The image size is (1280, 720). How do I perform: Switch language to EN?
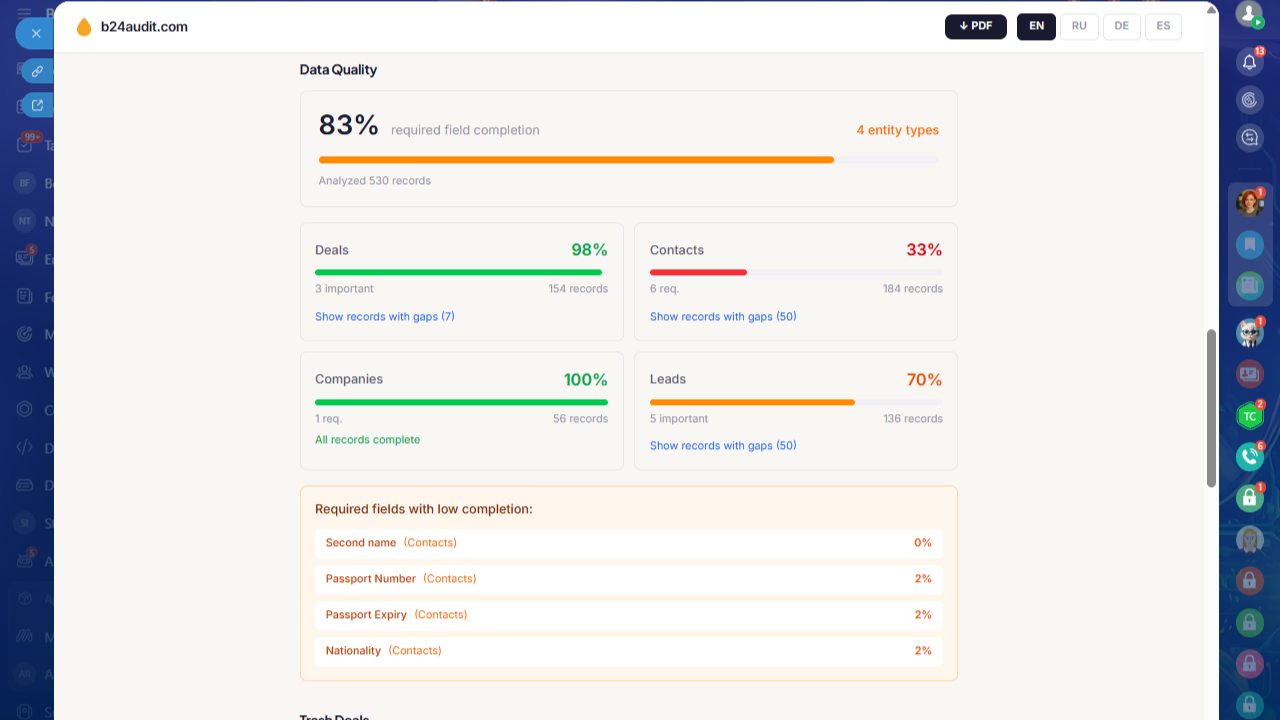(x=1036, y=26)
